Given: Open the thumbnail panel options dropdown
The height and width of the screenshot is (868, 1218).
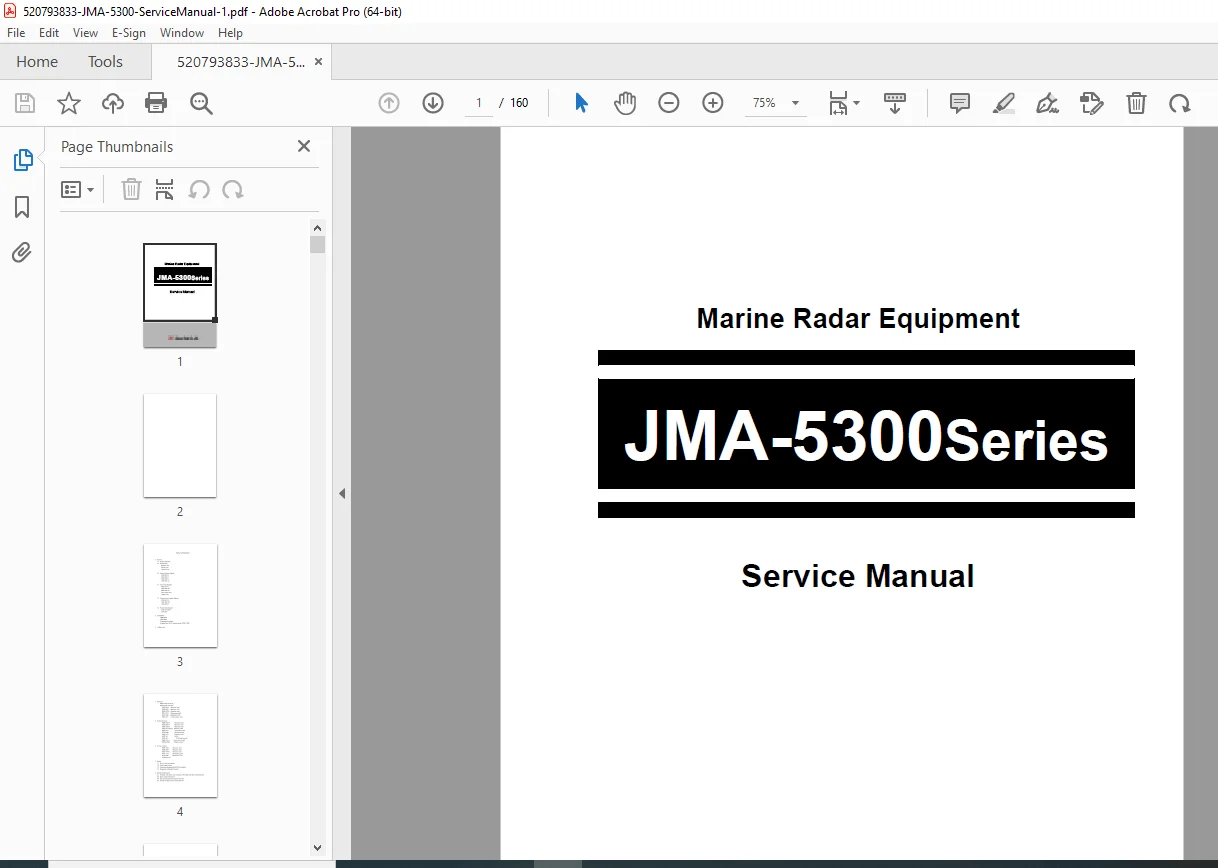Looking at the screenshot, I should [78, 189].
